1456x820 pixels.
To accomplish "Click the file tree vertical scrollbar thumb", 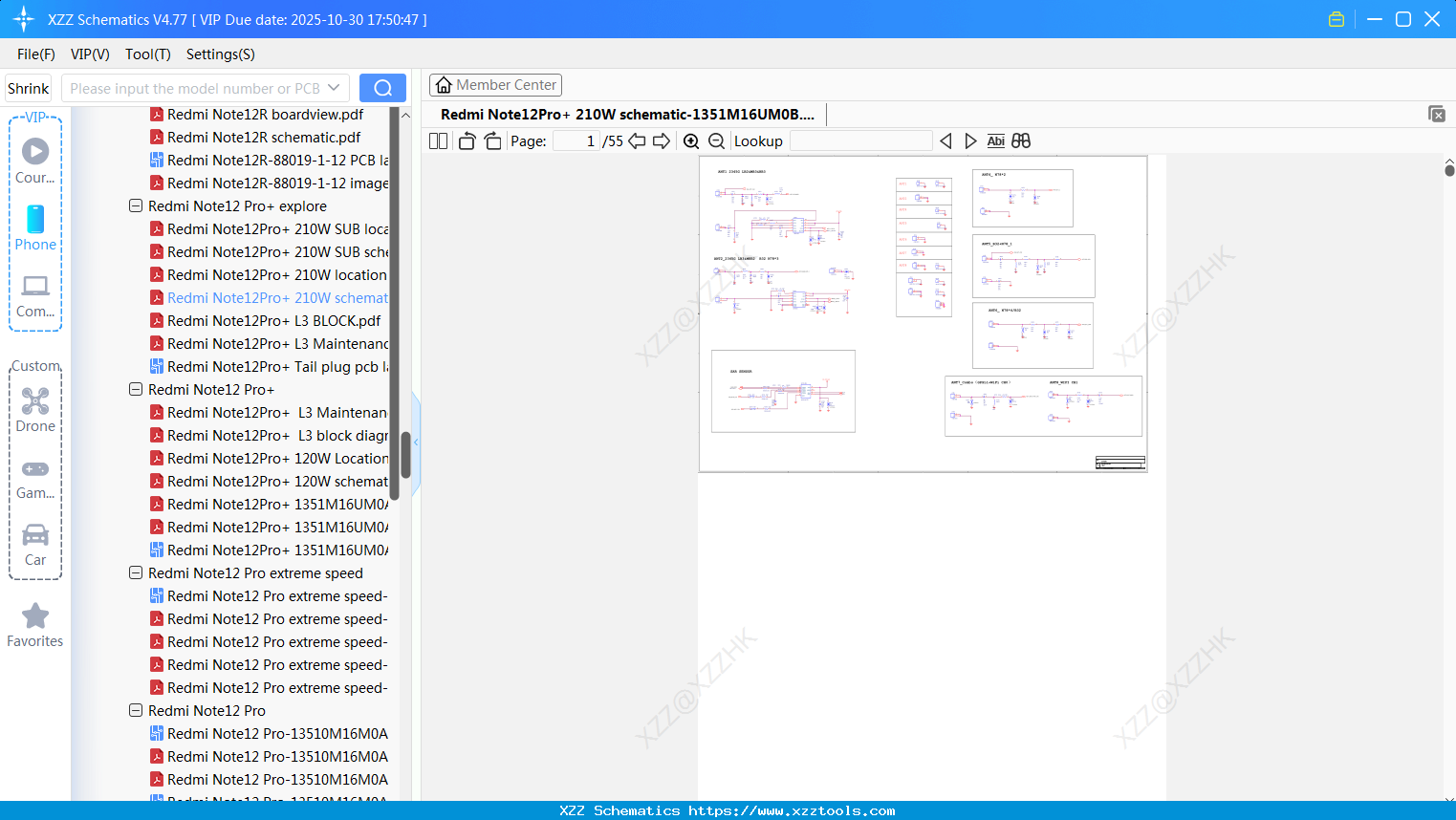I will pyautogui.click(x=405, y=455).
